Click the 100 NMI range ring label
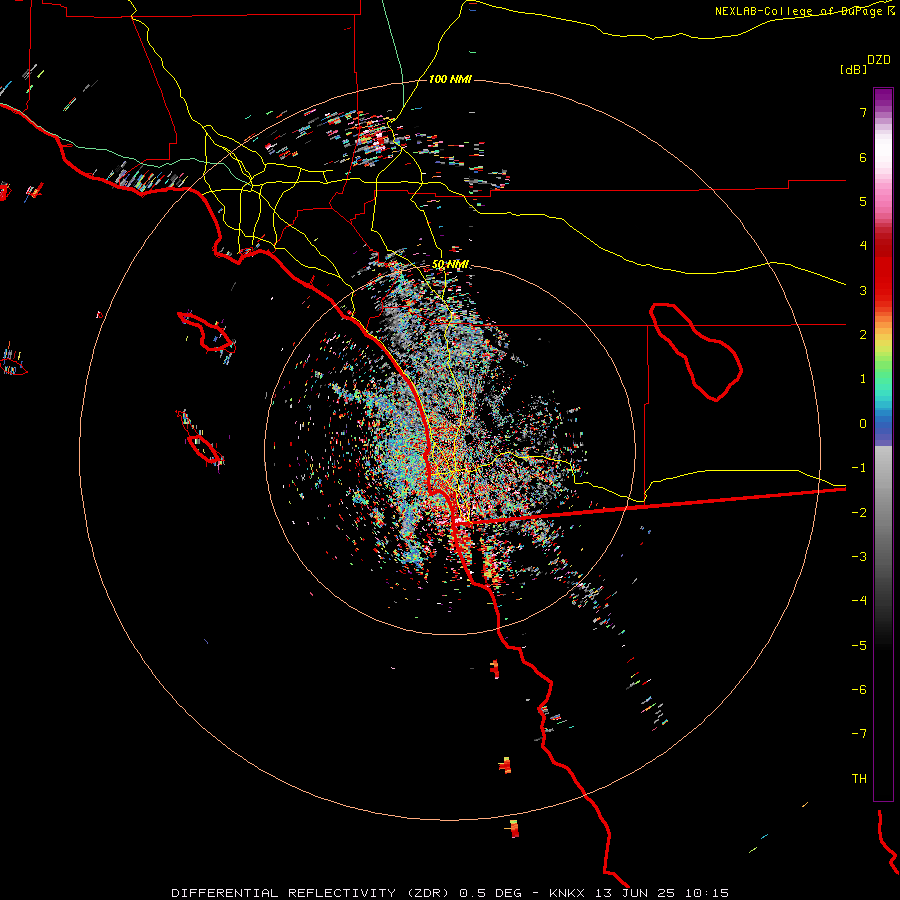The height and width of the screenshot is (900, 900). pyautogui.click(x=450, y=79)
